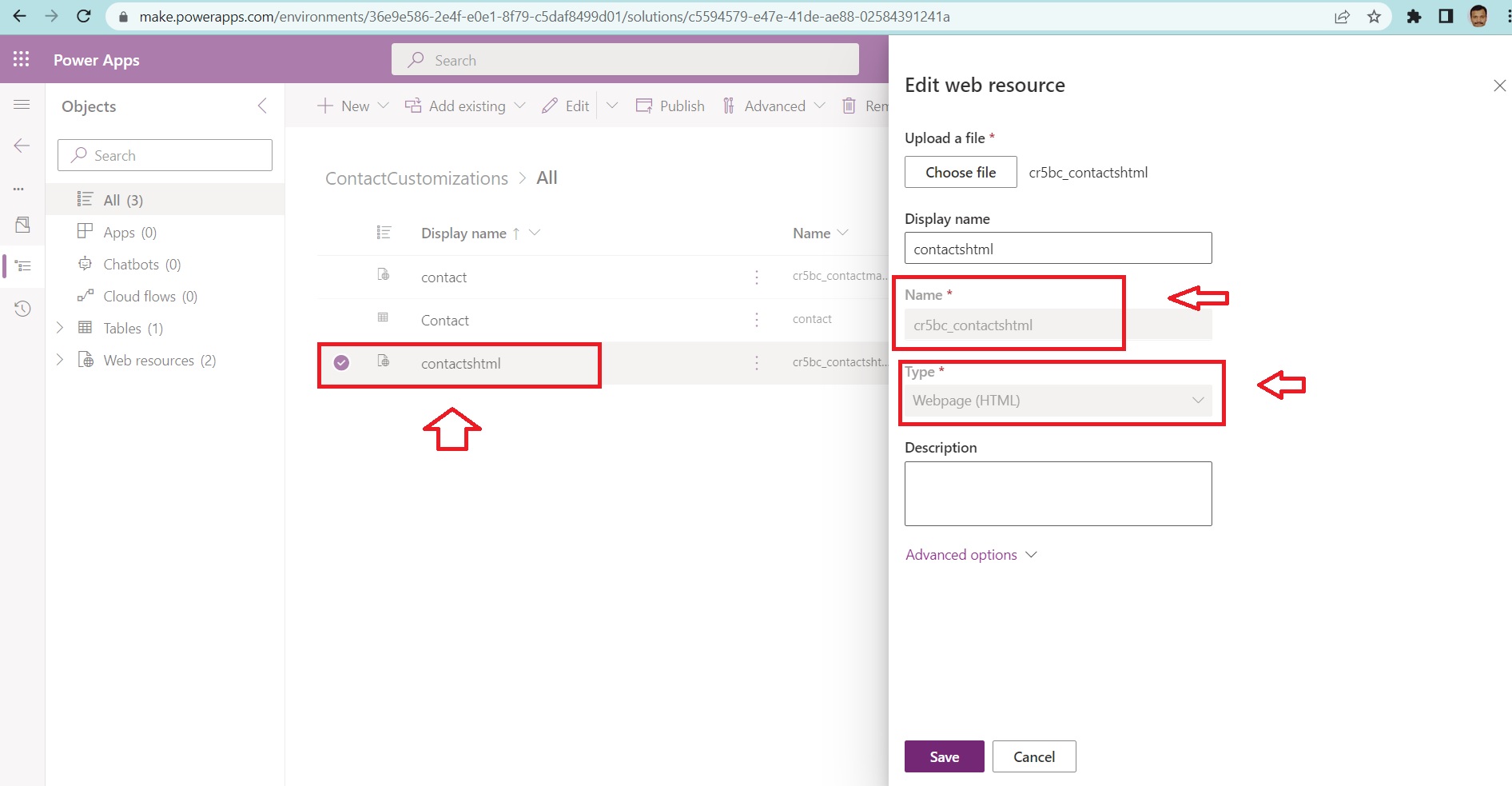Select the contact web resource row checkbox area
The height and width of the screenshot is (786, 1512).
point(341,277)
